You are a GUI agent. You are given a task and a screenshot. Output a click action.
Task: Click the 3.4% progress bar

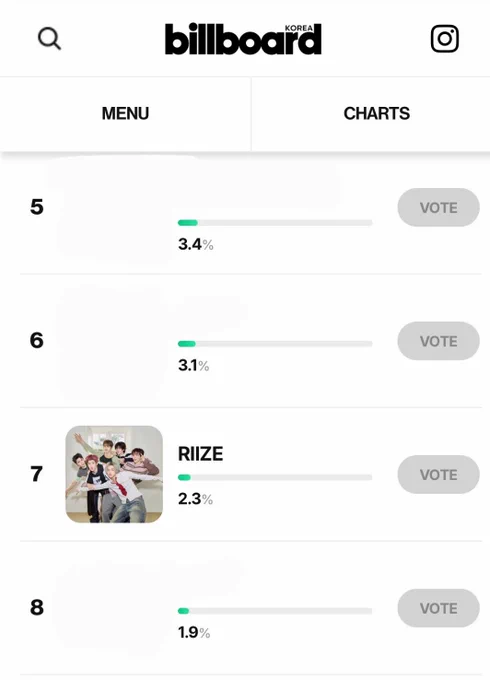coord(275,223)
